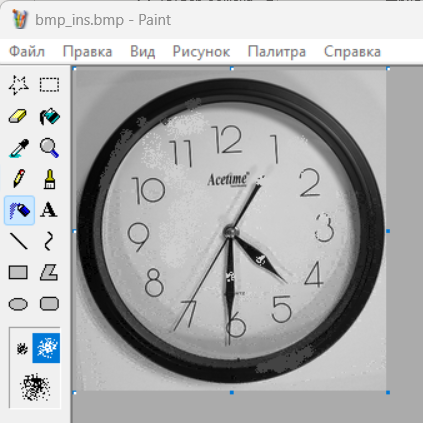Open the Палитра menu

(277, 52)
